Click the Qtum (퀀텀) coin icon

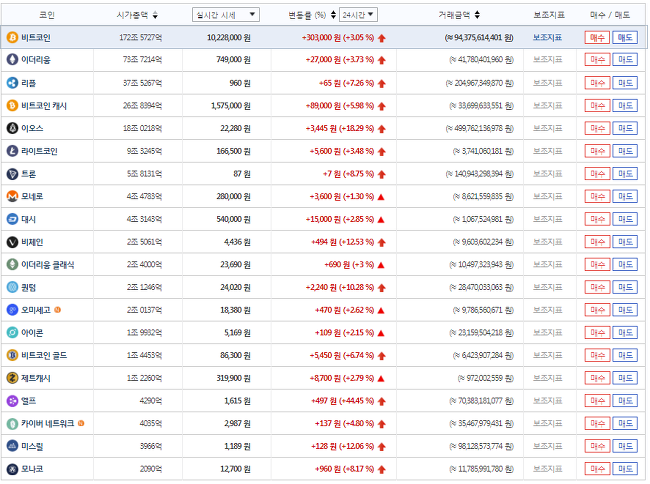click(x=12, y=287)
